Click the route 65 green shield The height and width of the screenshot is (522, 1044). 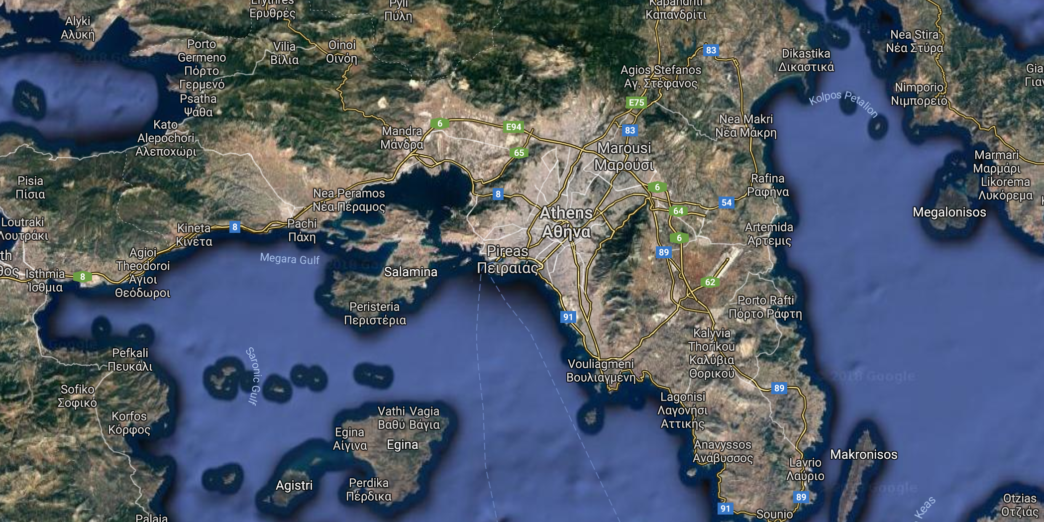click(x=519, y=152)
